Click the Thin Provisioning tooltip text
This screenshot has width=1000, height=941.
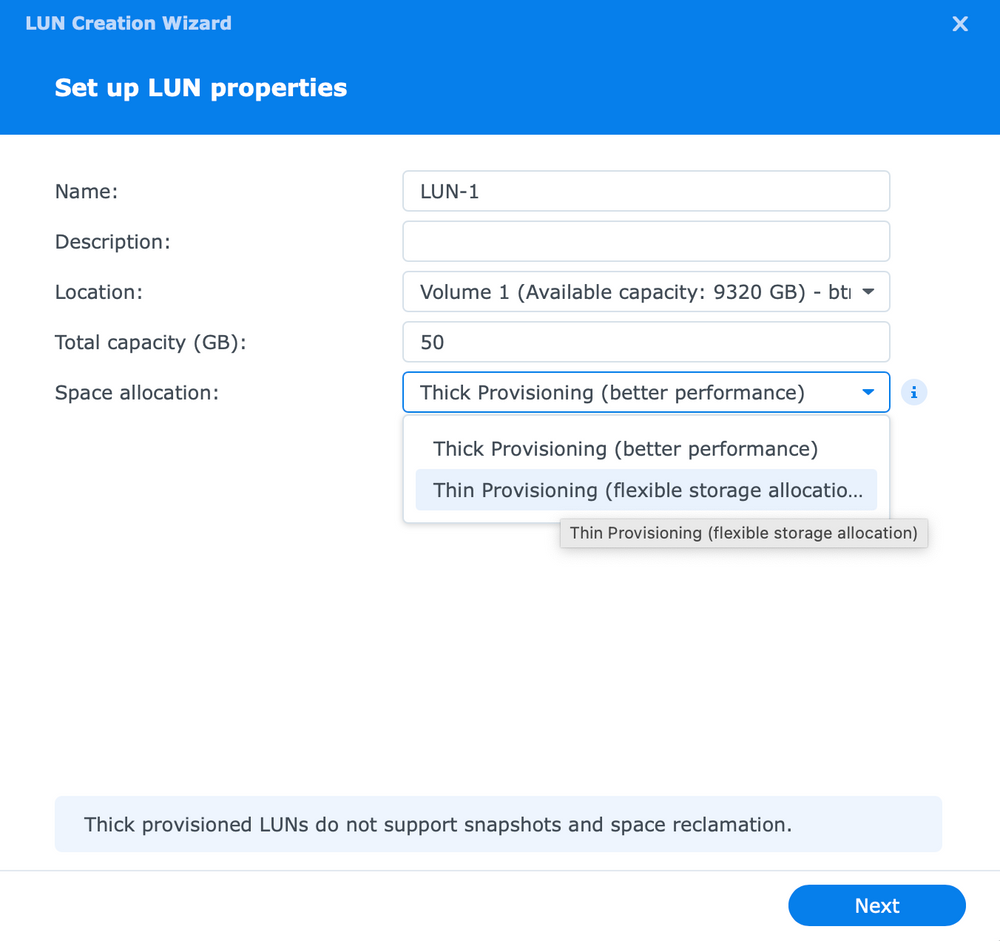pos(744,533)
